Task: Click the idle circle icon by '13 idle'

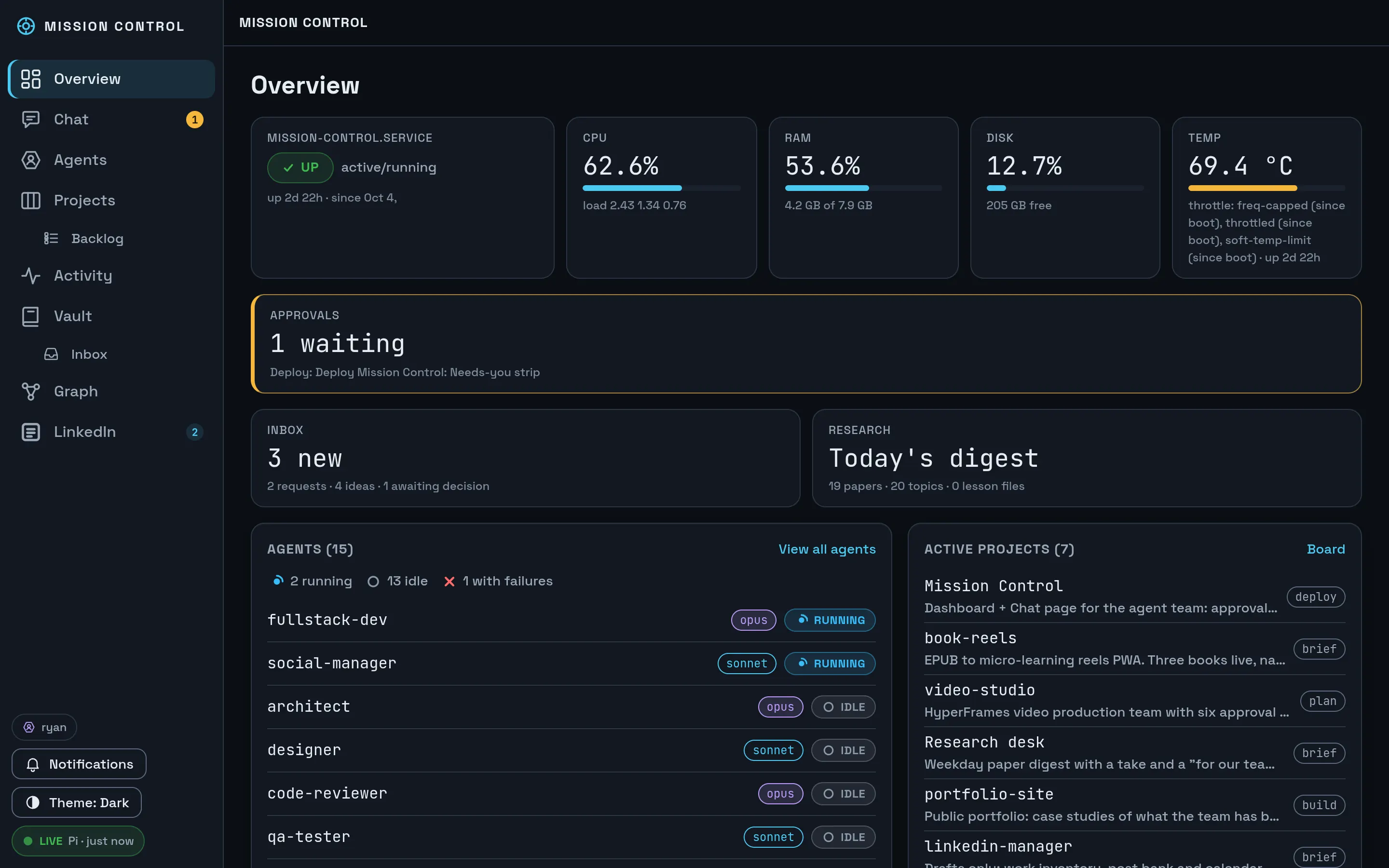Action: click(x=373, y=582)
